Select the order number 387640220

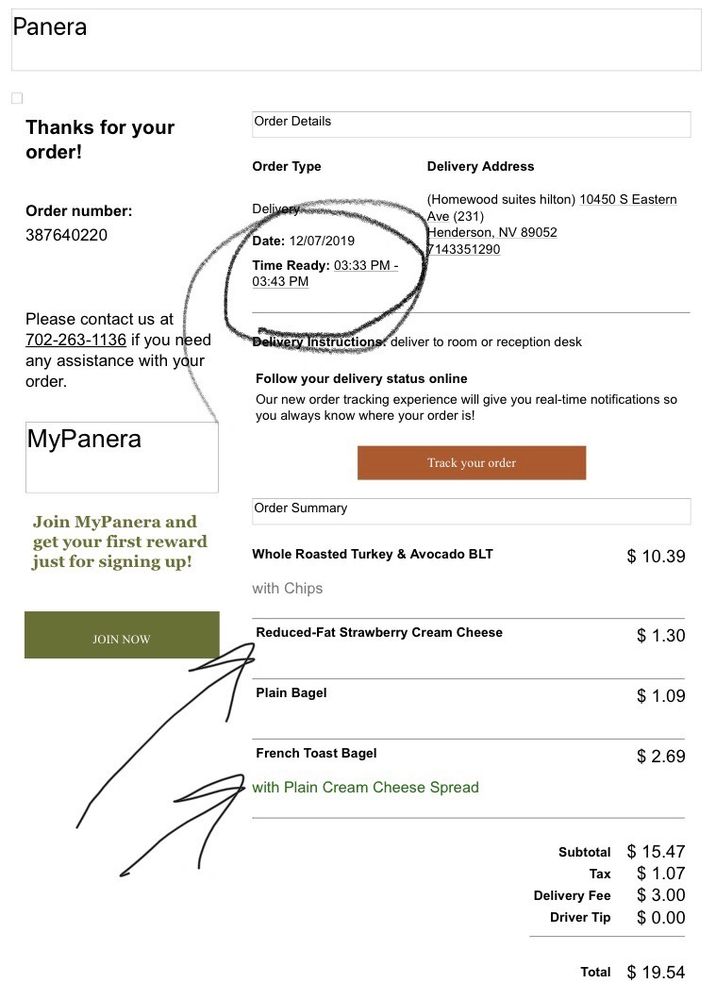[66, 236]
